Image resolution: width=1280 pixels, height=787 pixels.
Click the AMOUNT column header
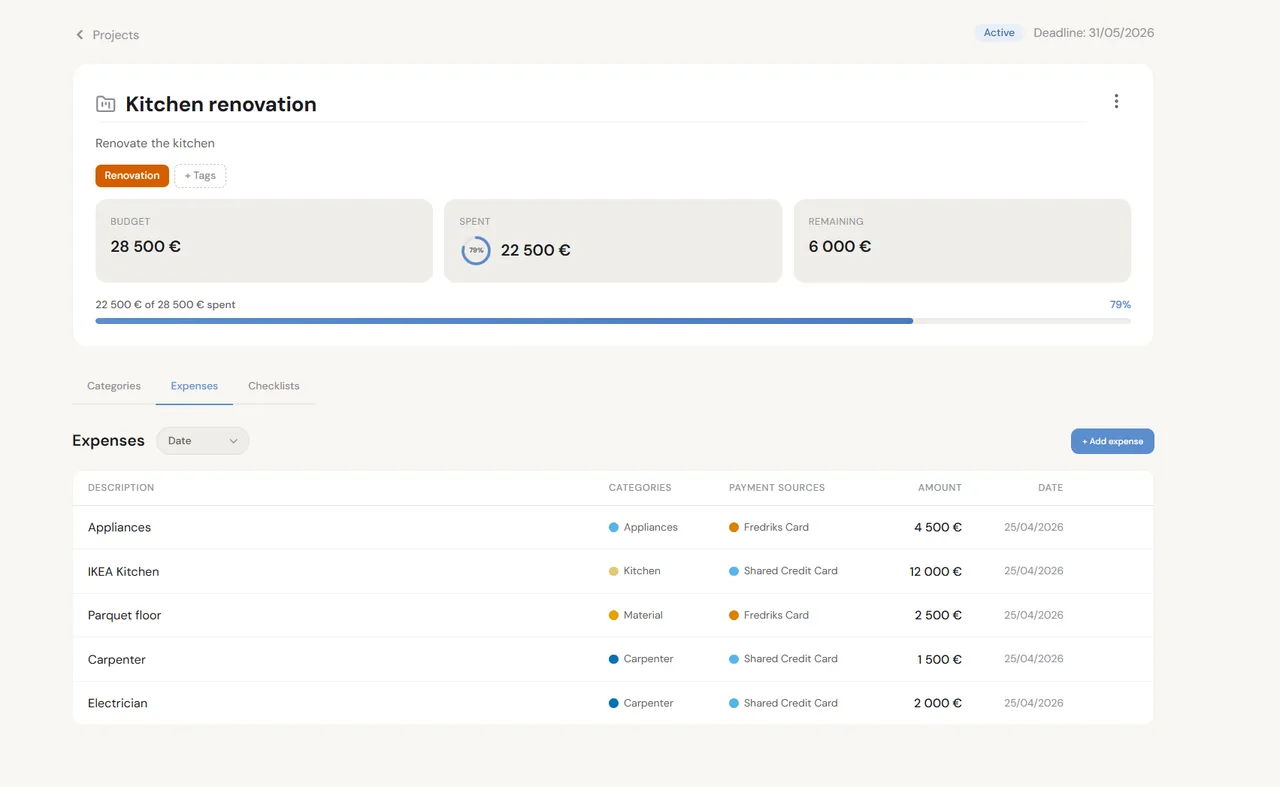940,488
